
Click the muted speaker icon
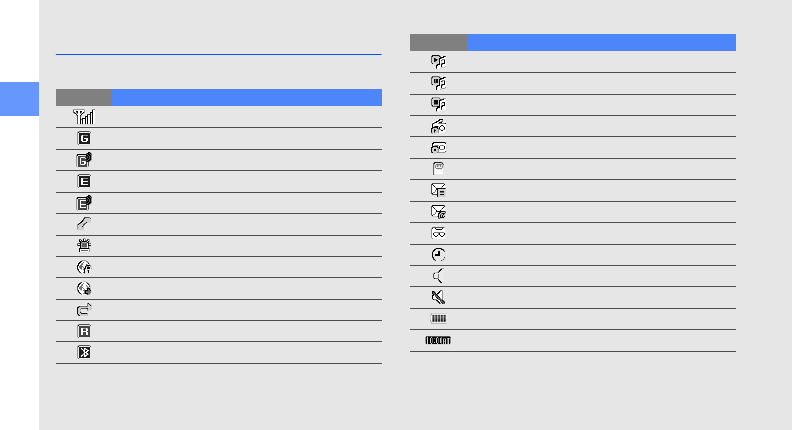click(x=438, y=297)
